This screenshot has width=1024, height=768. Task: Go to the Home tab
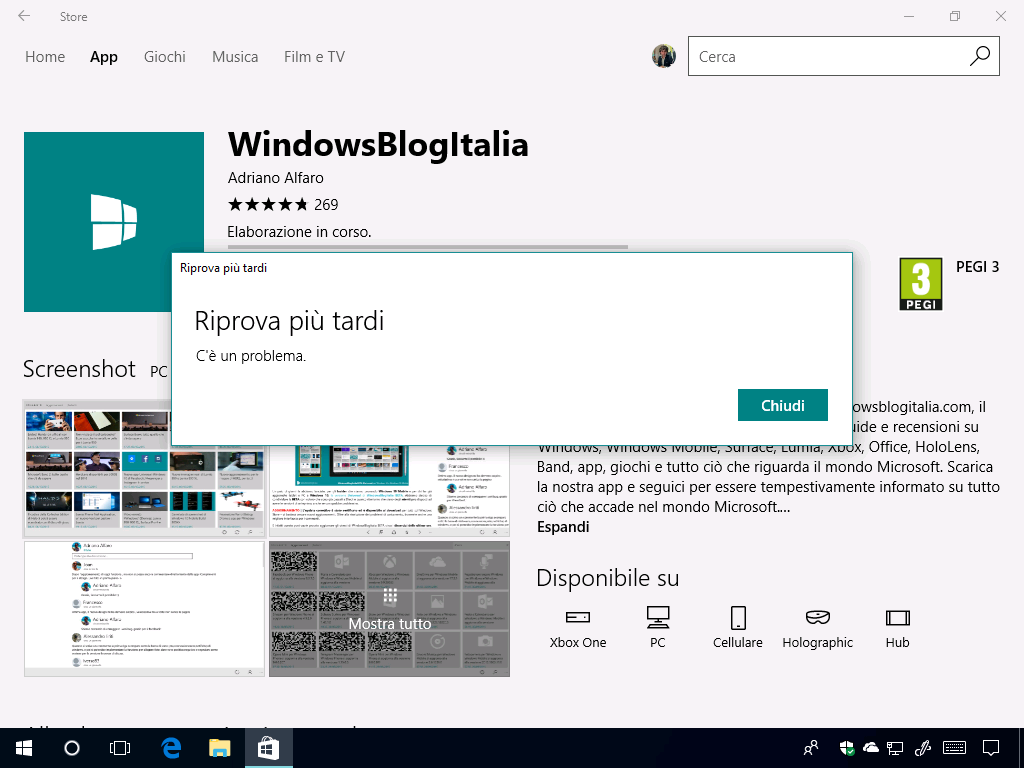click(x=45, y=57)
